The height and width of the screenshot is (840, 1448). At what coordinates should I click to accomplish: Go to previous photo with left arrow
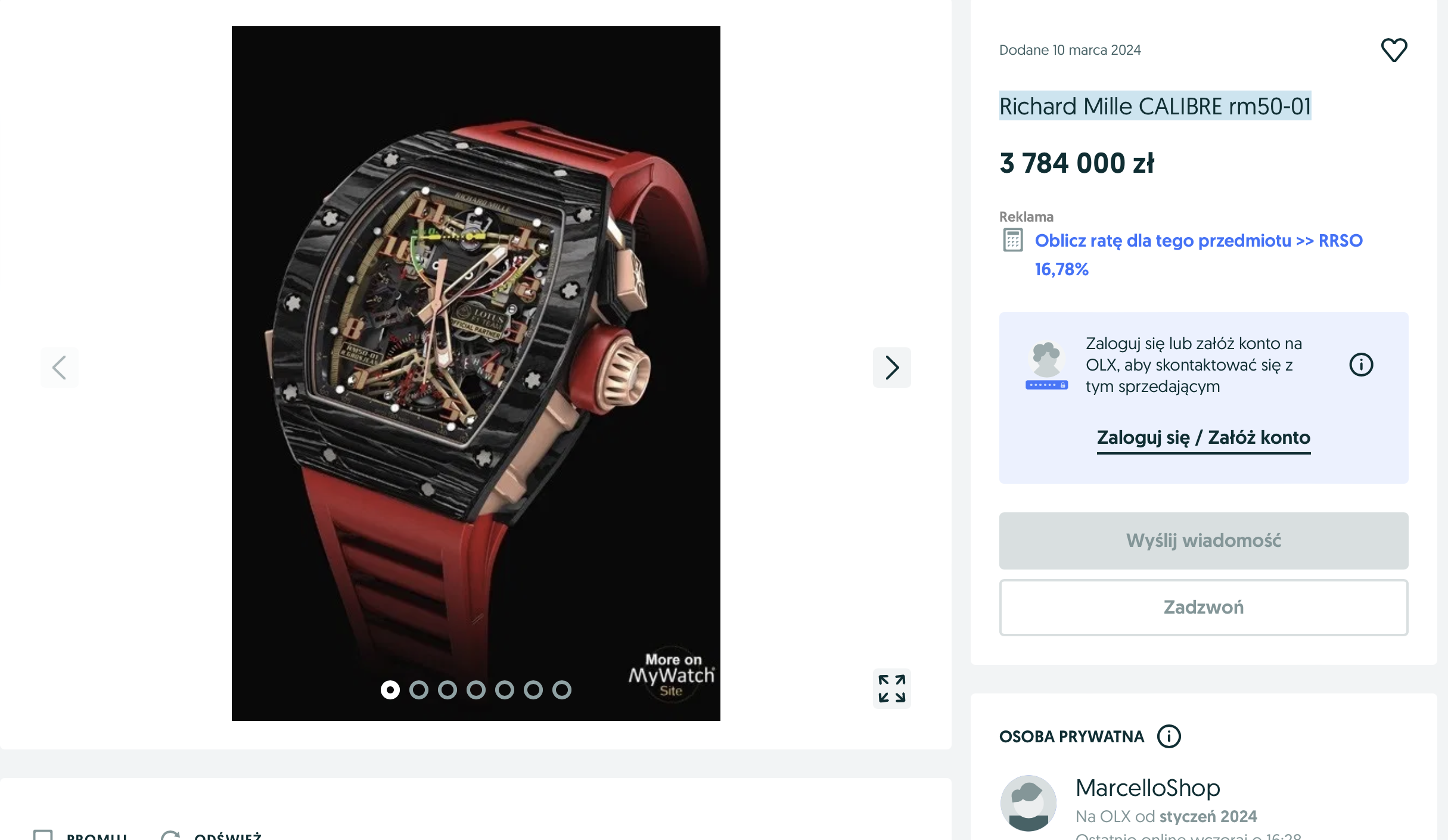[60, 368]
